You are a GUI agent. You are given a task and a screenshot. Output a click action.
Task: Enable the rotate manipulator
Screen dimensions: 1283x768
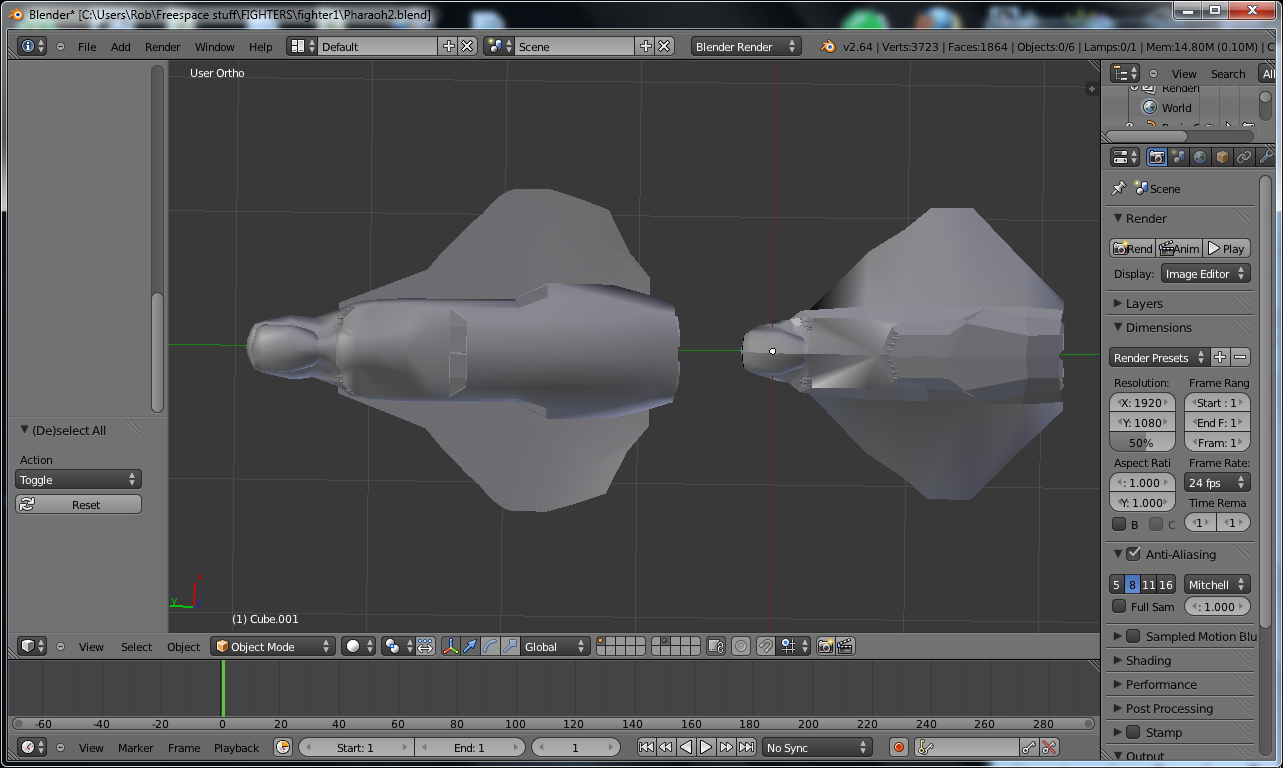click(x=490, y=647)
